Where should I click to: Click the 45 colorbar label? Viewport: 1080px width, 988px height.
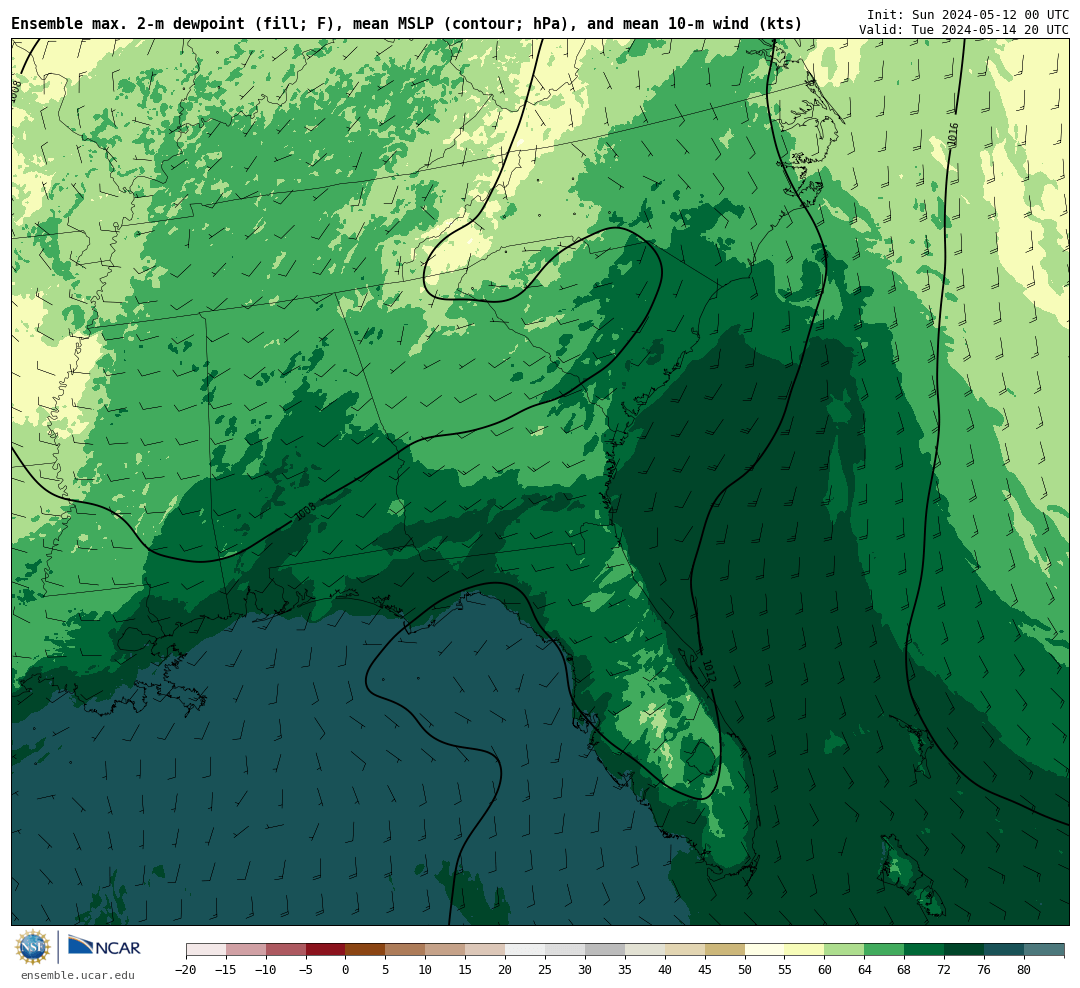tap(705, 970)
